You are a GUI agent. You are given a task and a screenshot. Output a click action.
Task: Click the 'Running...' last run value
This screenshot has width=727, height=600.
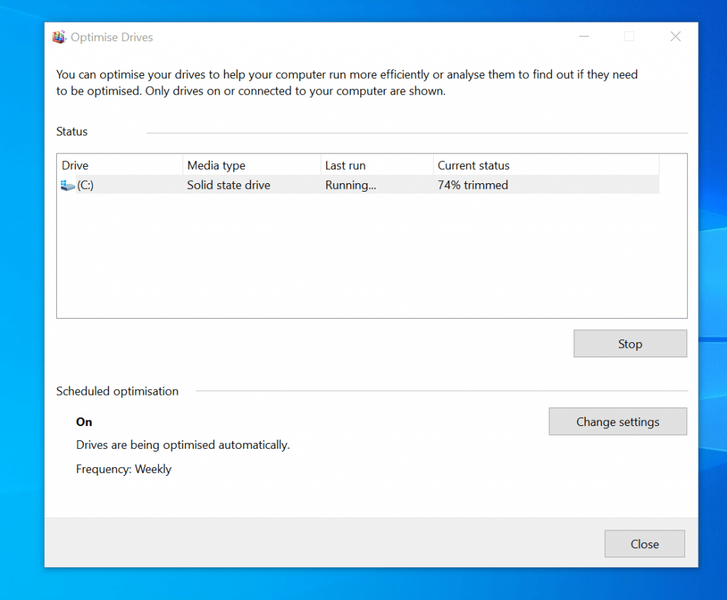[351, 185]
